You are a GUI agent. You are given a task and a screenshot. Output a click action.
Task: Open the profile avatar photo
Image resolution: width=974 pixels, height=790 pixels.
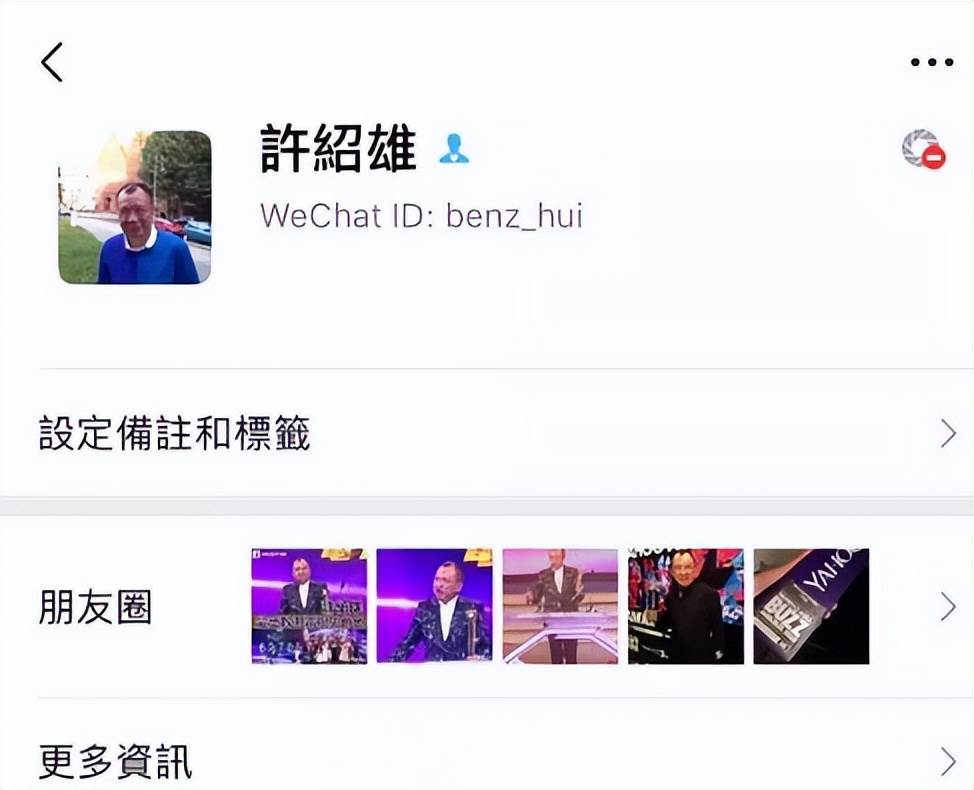135,207
